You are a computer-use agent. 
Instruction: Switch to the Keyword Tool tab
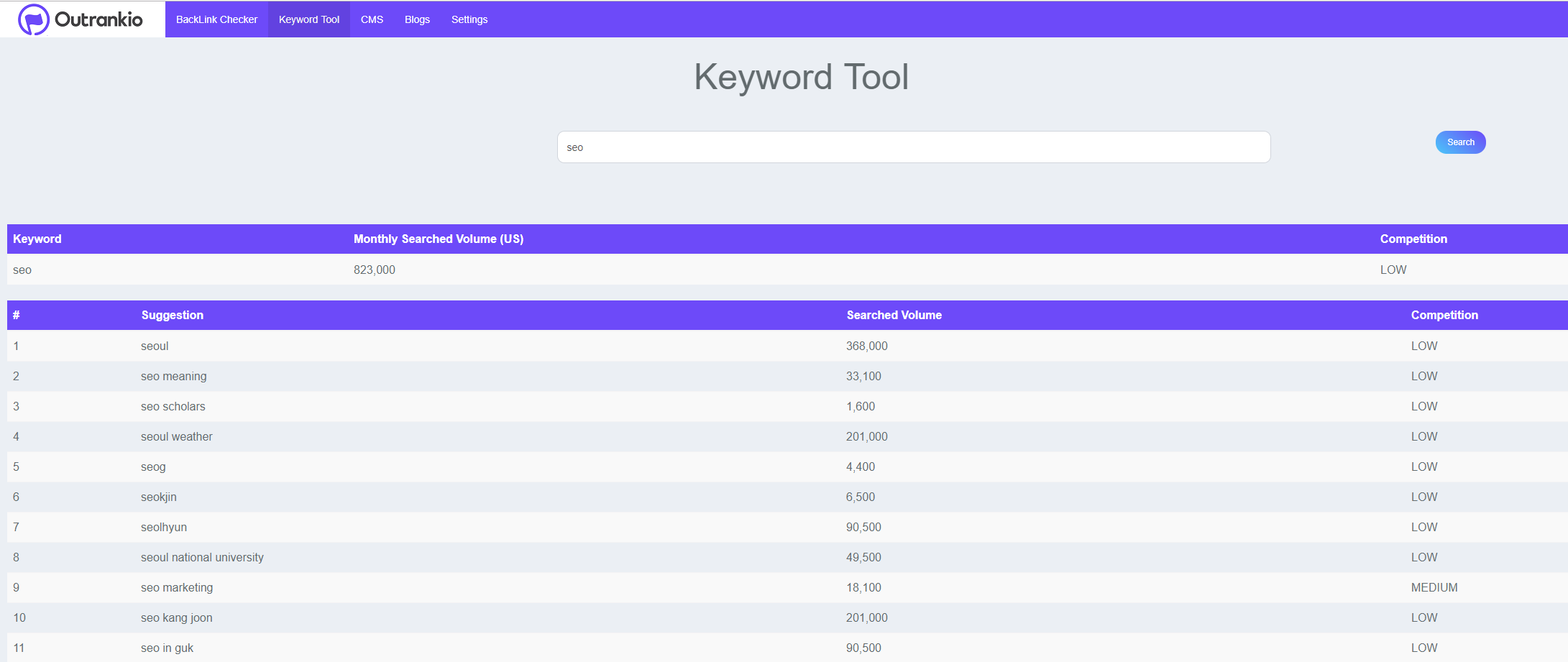coord(308,19)
